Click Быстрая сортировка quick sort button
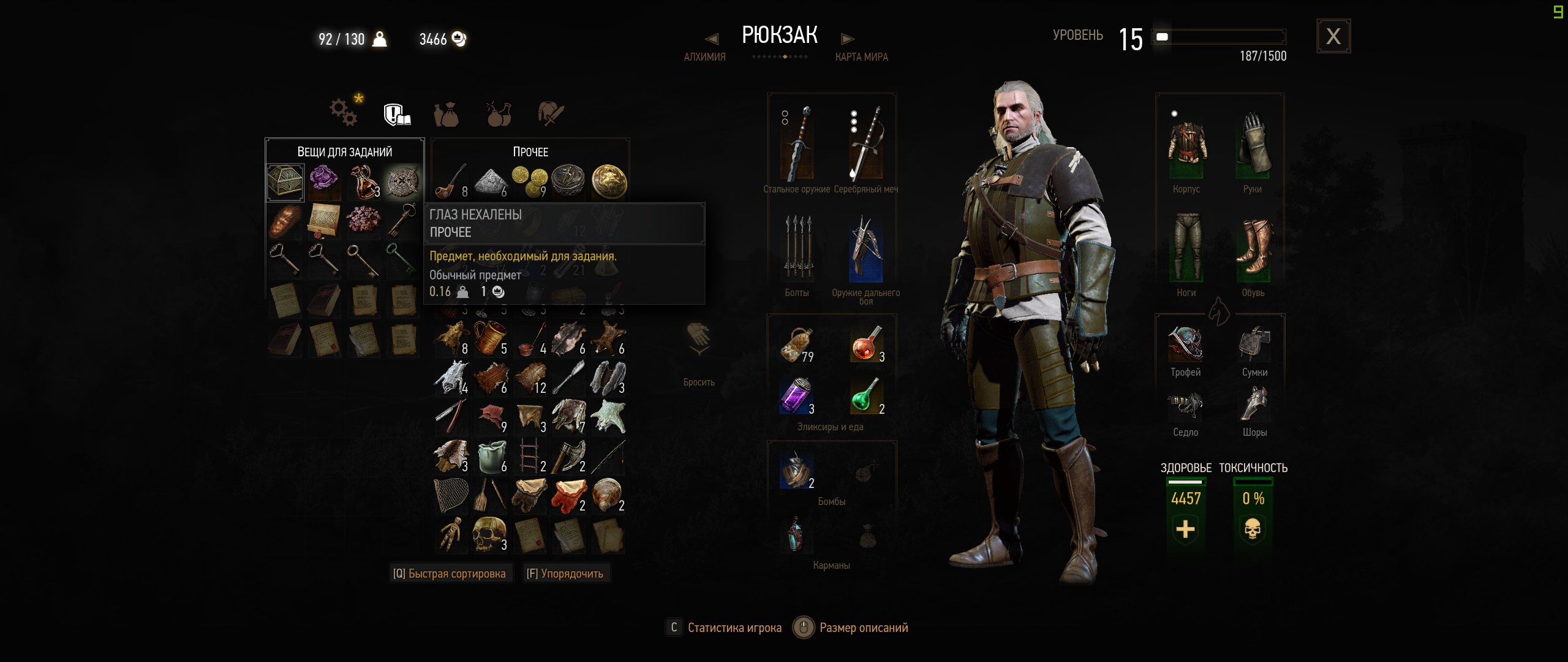 point(450,574)
